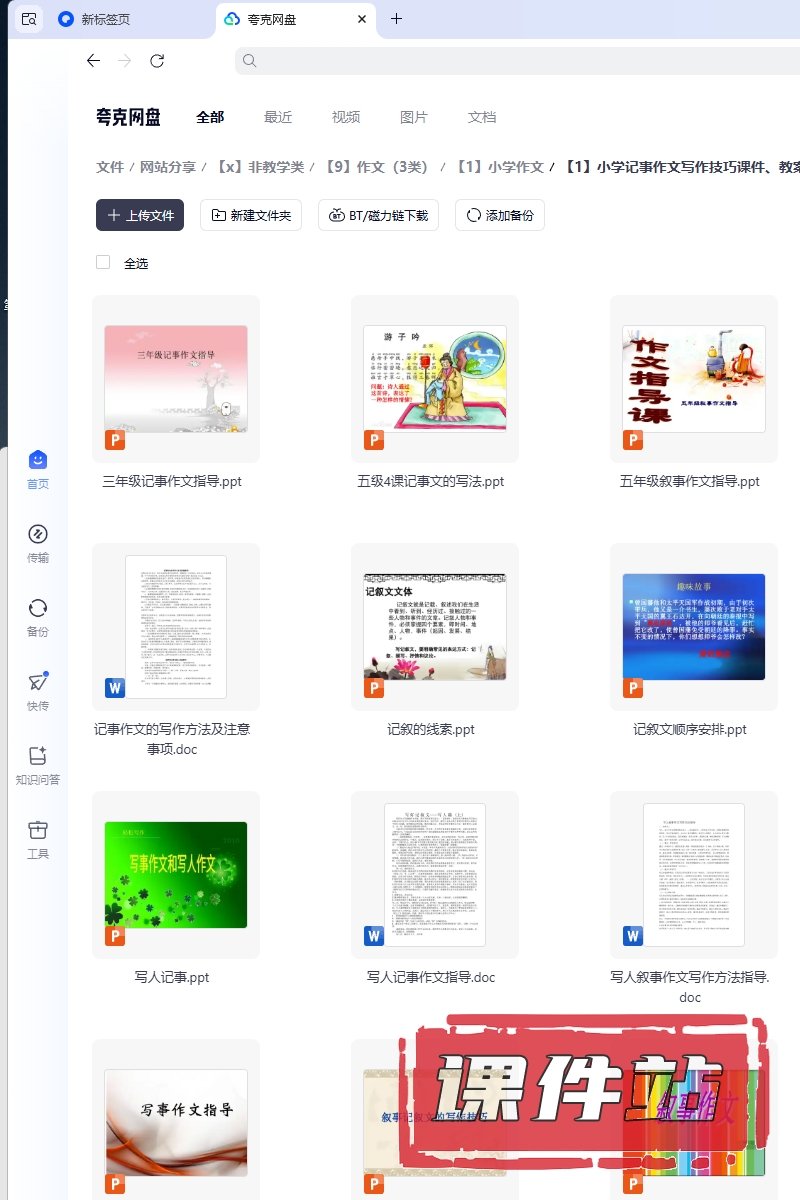Click the 上传文件 upload button
Screen dimensions: 800x1200
coord(140,215)
